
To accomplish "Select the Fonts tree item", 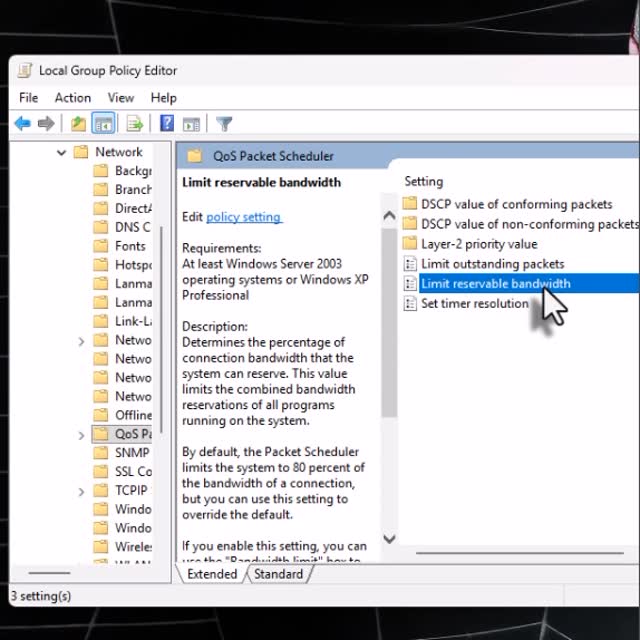I will point(130,246).
